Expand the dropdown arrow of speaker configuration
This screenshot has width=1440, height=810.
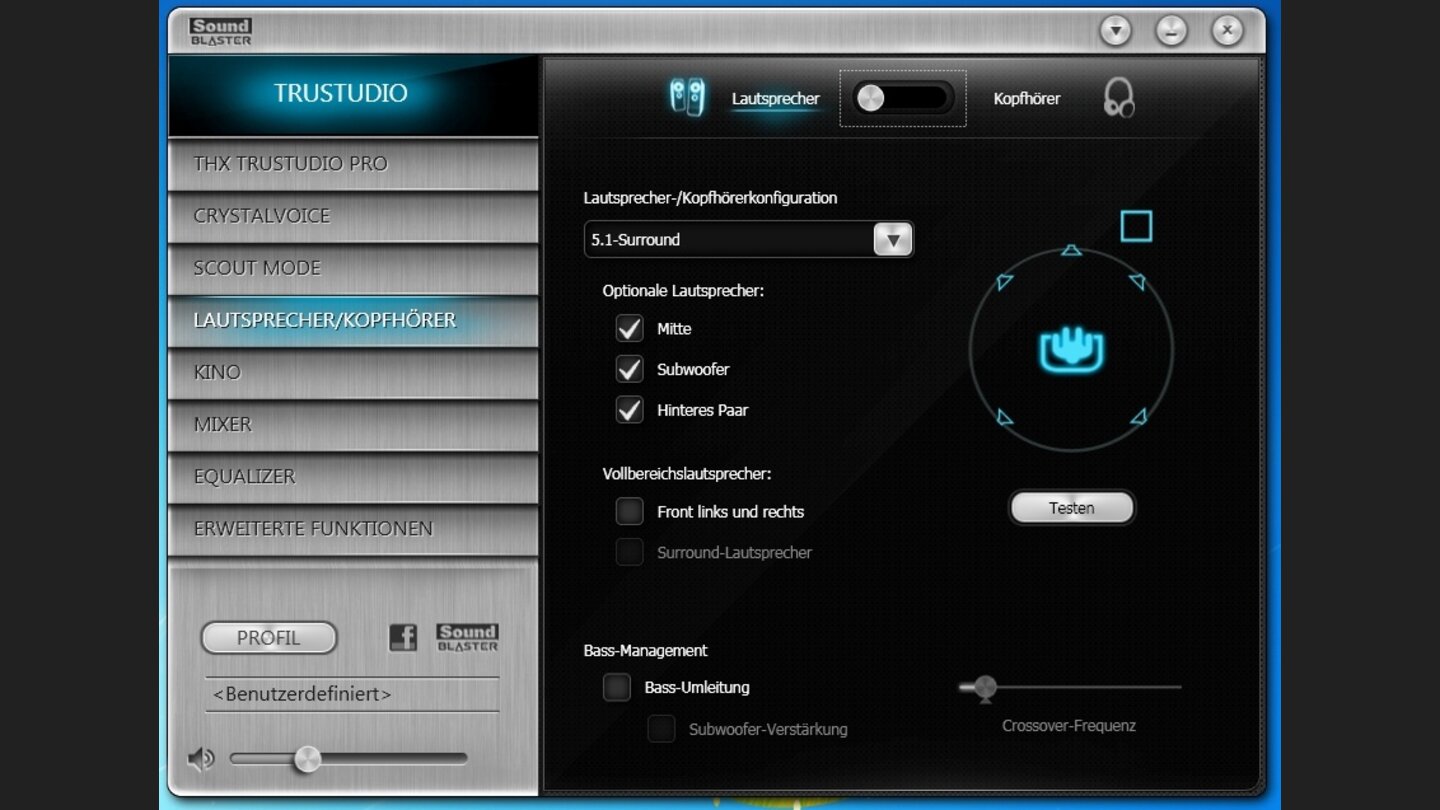tap(893, 240)
